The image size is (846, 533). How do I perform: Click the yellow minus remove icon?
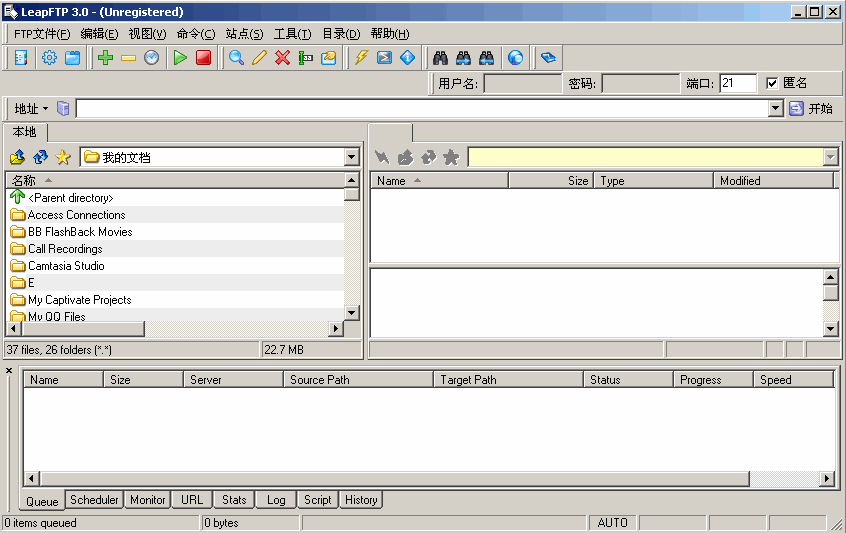click(128, 58)
